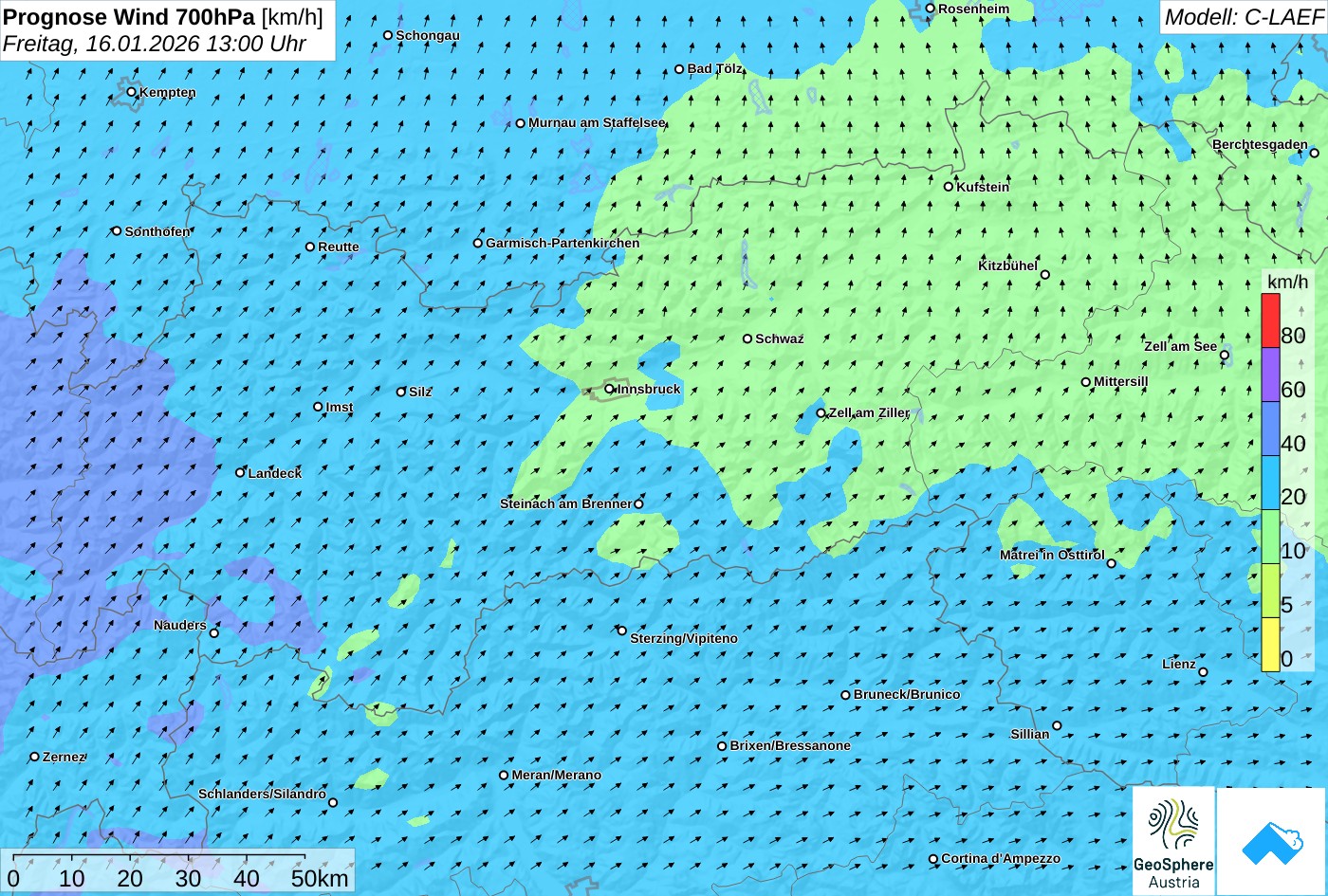1328x896 pixels.
Task: Click the Mittersill marker dot
Action: 1086,382
